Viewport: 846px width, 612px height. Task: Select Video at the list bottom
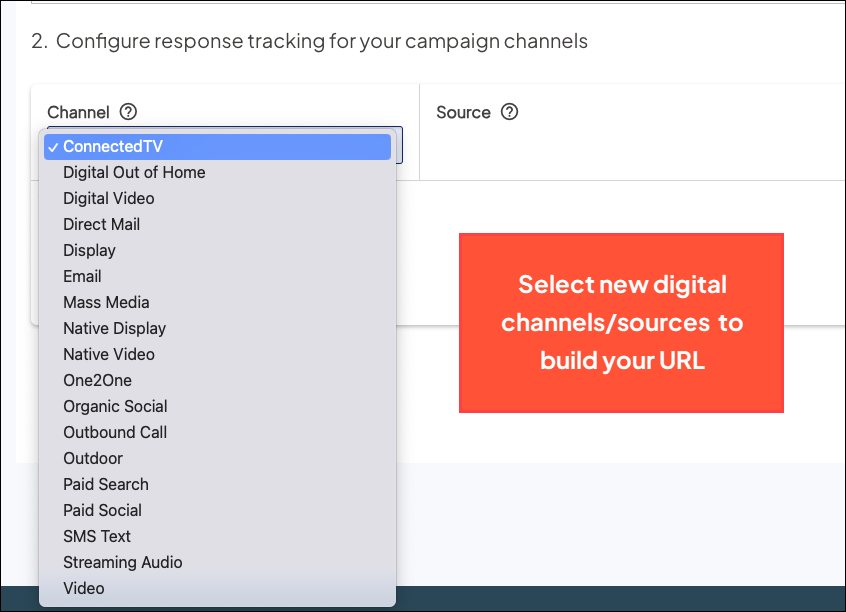pyautogui.click(x=84, y=589)
